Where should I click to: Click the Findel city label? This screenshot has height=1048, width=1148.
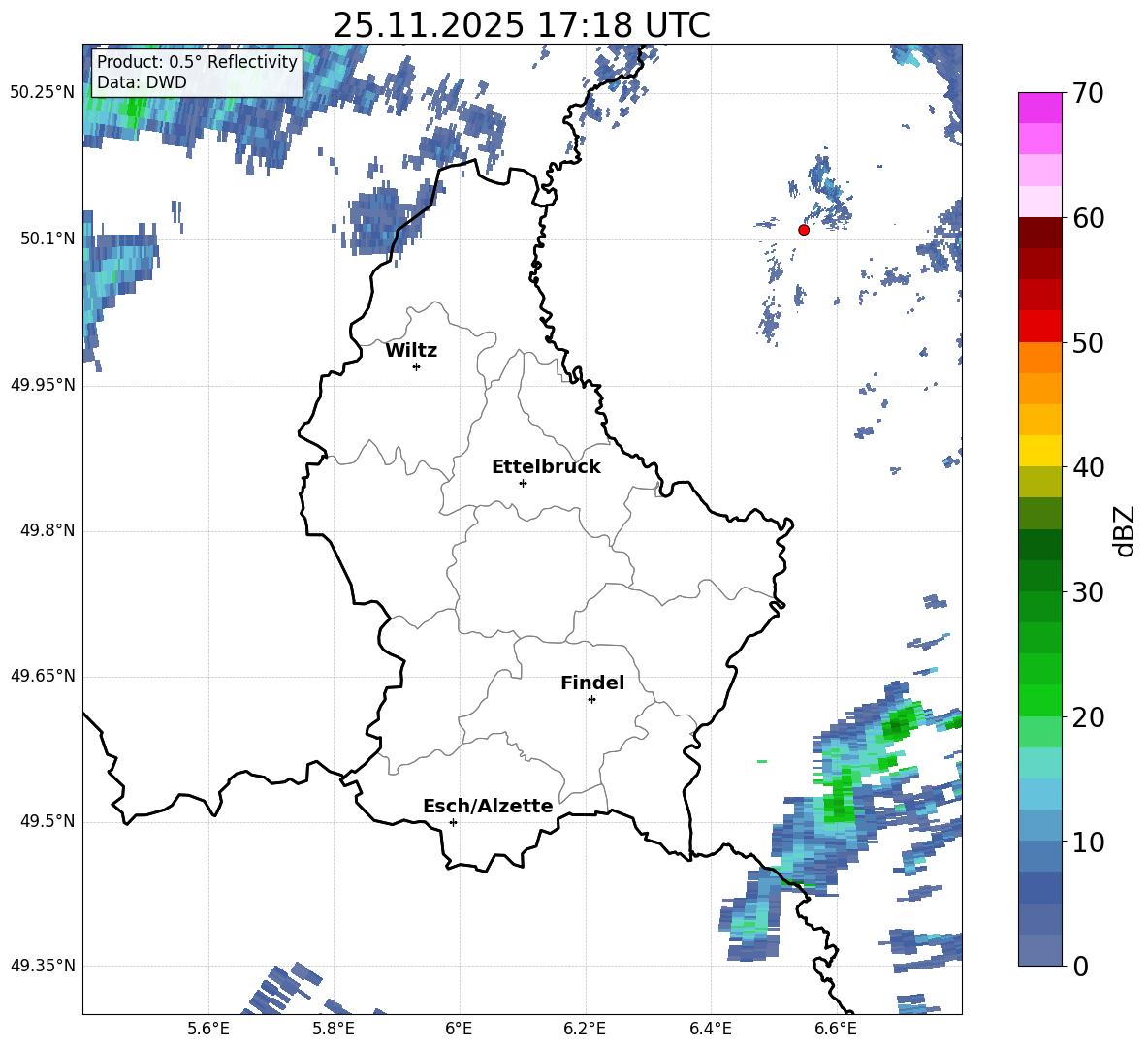click(592, 683)
